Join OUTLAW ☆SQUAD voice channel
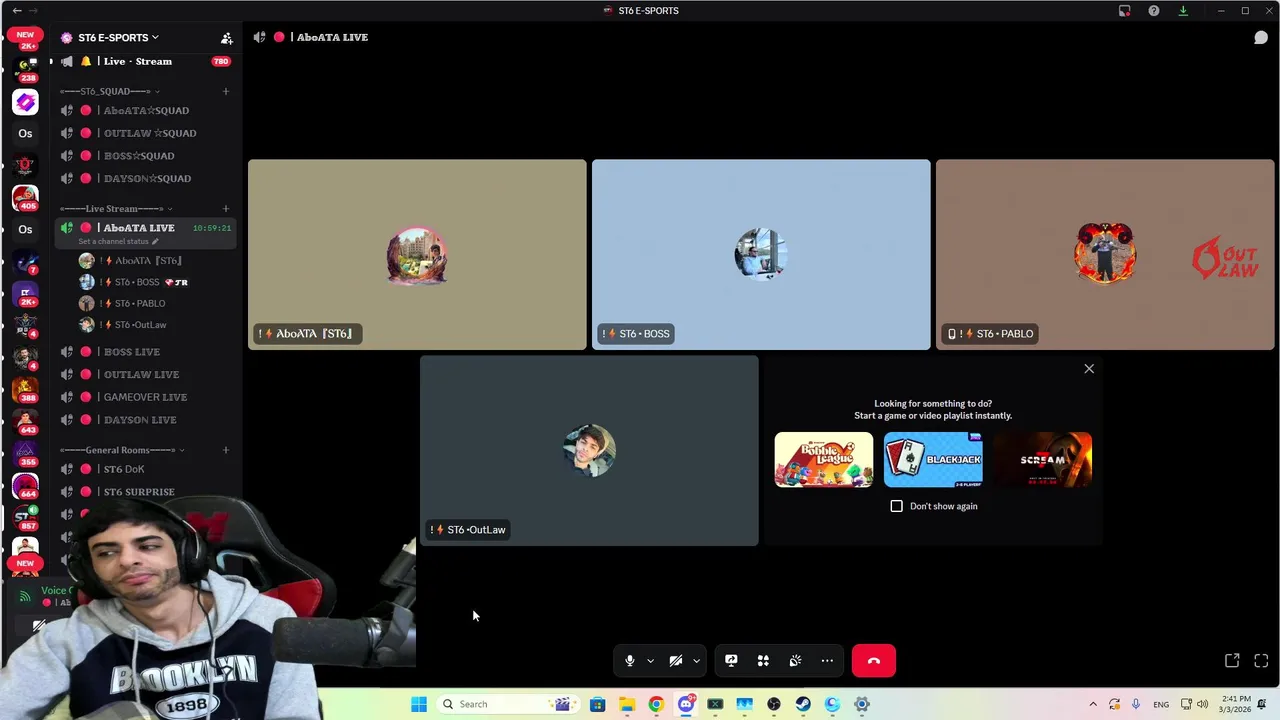This screenshot has width=1280, height=720. 145,133
